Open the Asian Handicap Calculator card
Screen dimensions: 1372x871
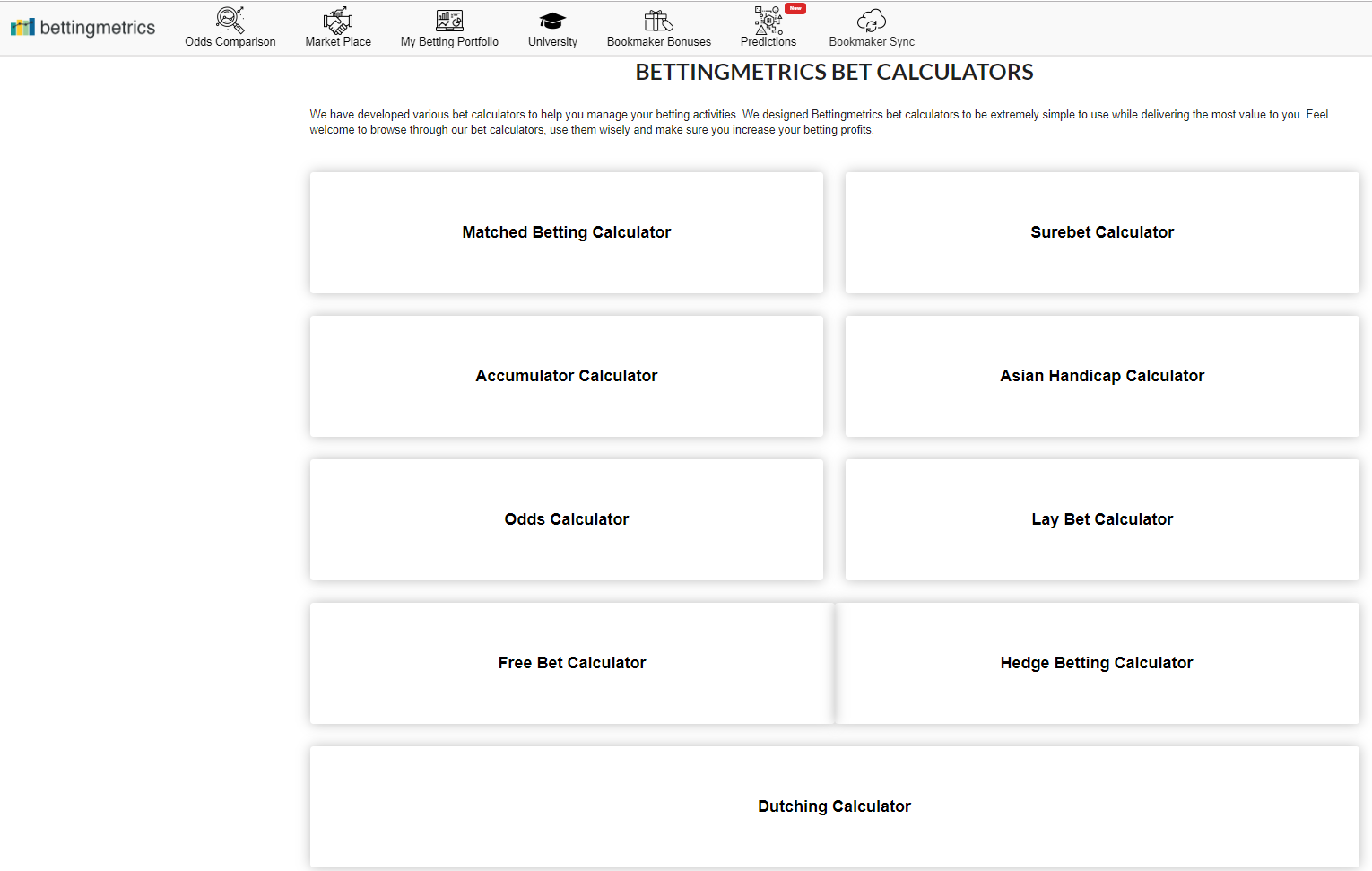(1102, 376)
